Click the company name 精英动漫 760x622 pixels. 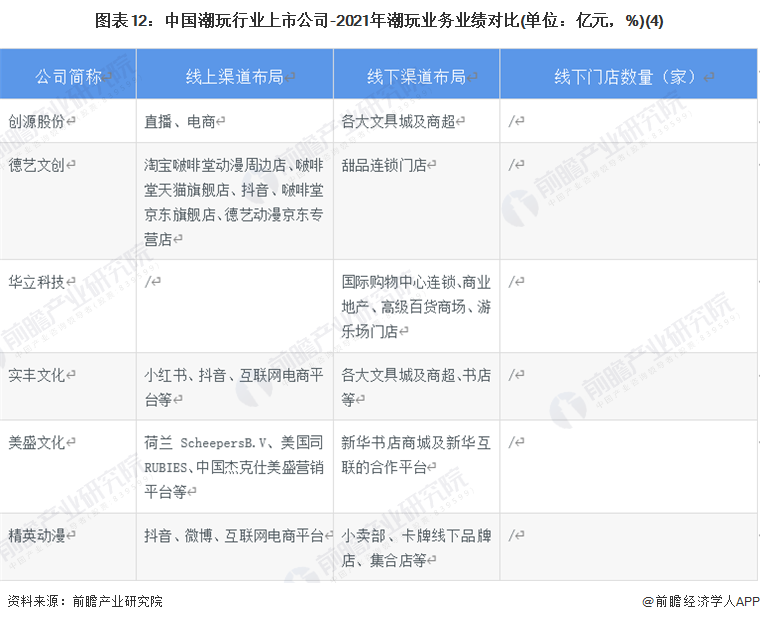coord(36,535)
